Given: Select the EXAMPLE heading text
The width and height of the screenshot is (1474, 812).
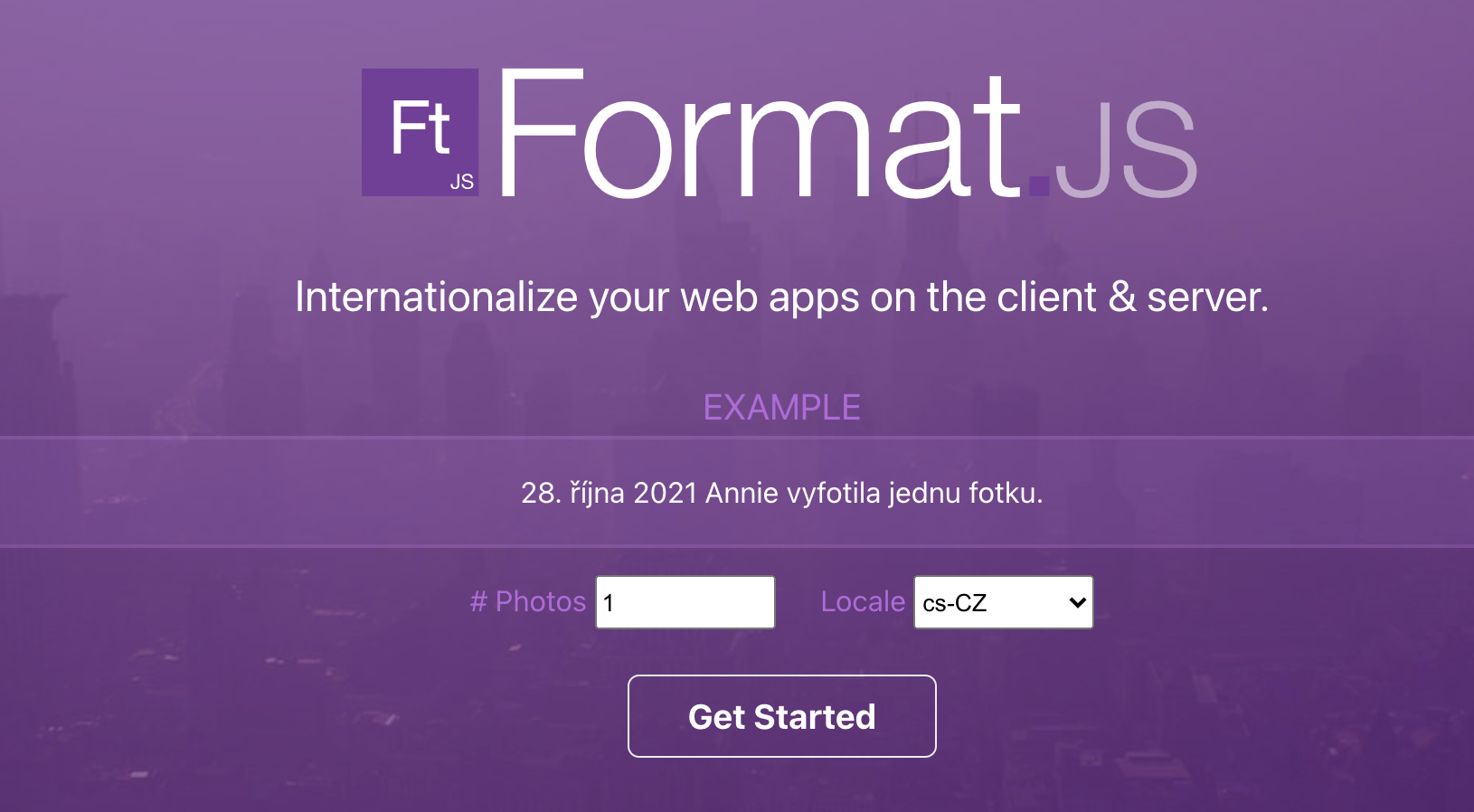Looking at the screenshot, I should pos(781,408).
